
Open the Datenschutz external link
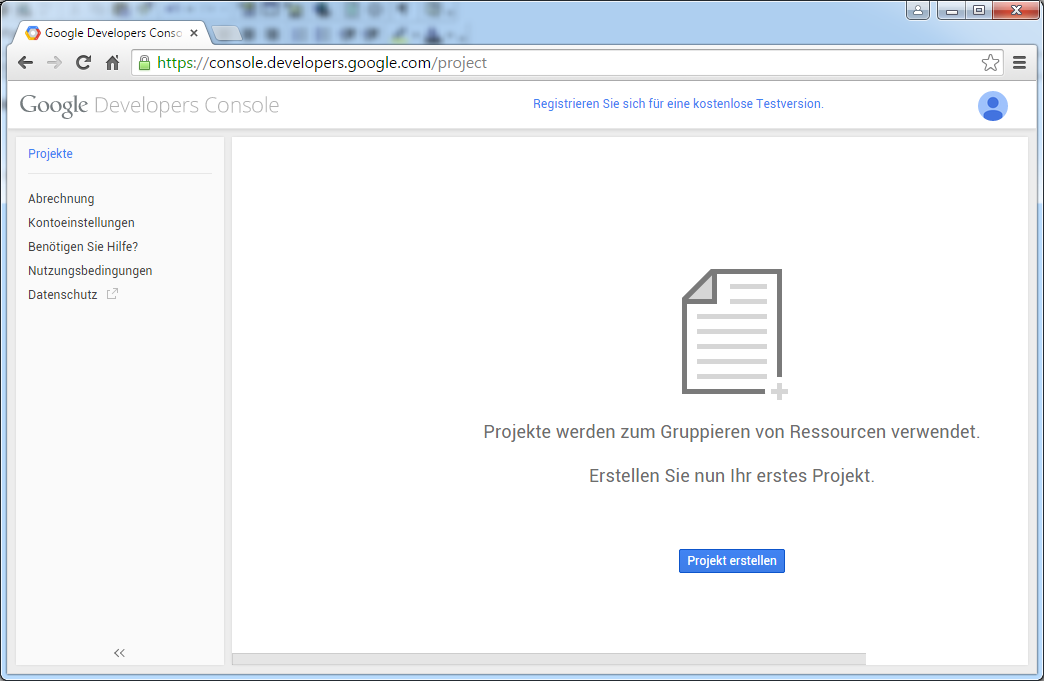pyautogui.click(x=63, y=295)
